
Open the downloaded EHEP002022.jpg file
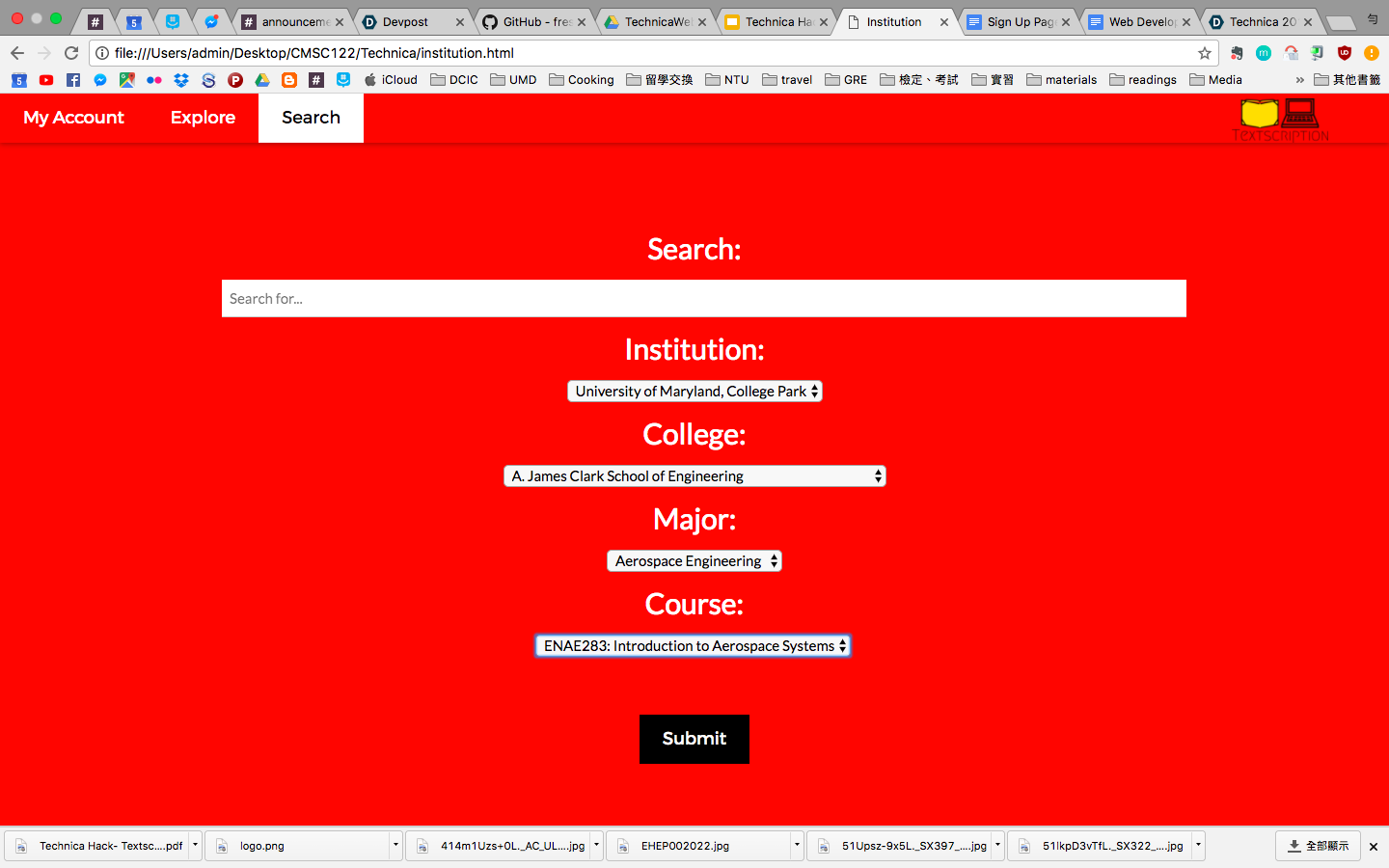click(698, 846)
